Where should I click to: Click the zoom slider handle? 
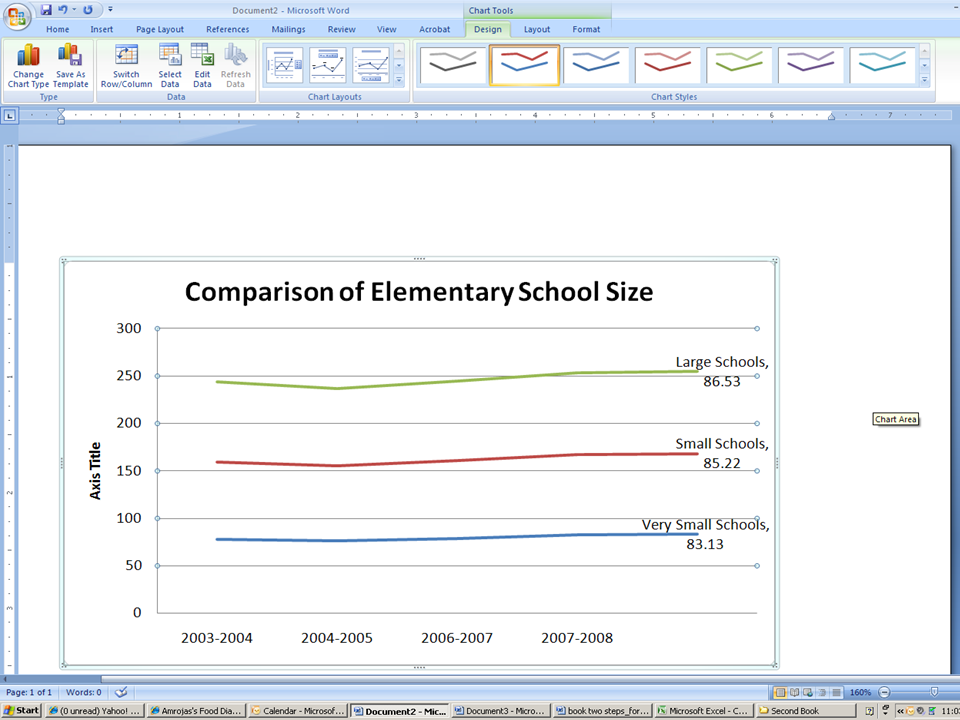[934, 692]
